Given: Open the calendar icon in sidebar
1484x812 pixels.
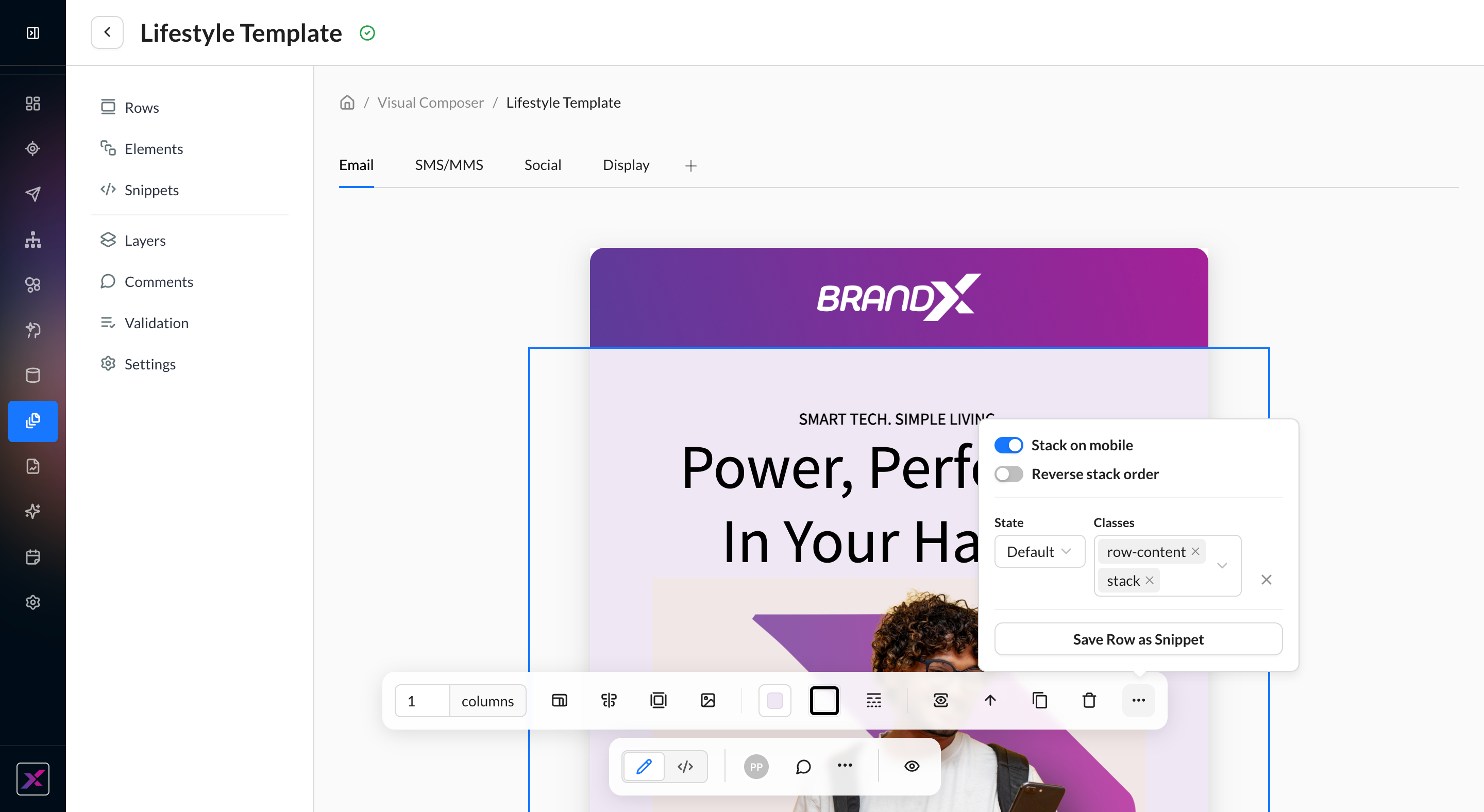Looking at the screenshot, I should [x=33, y=557].
